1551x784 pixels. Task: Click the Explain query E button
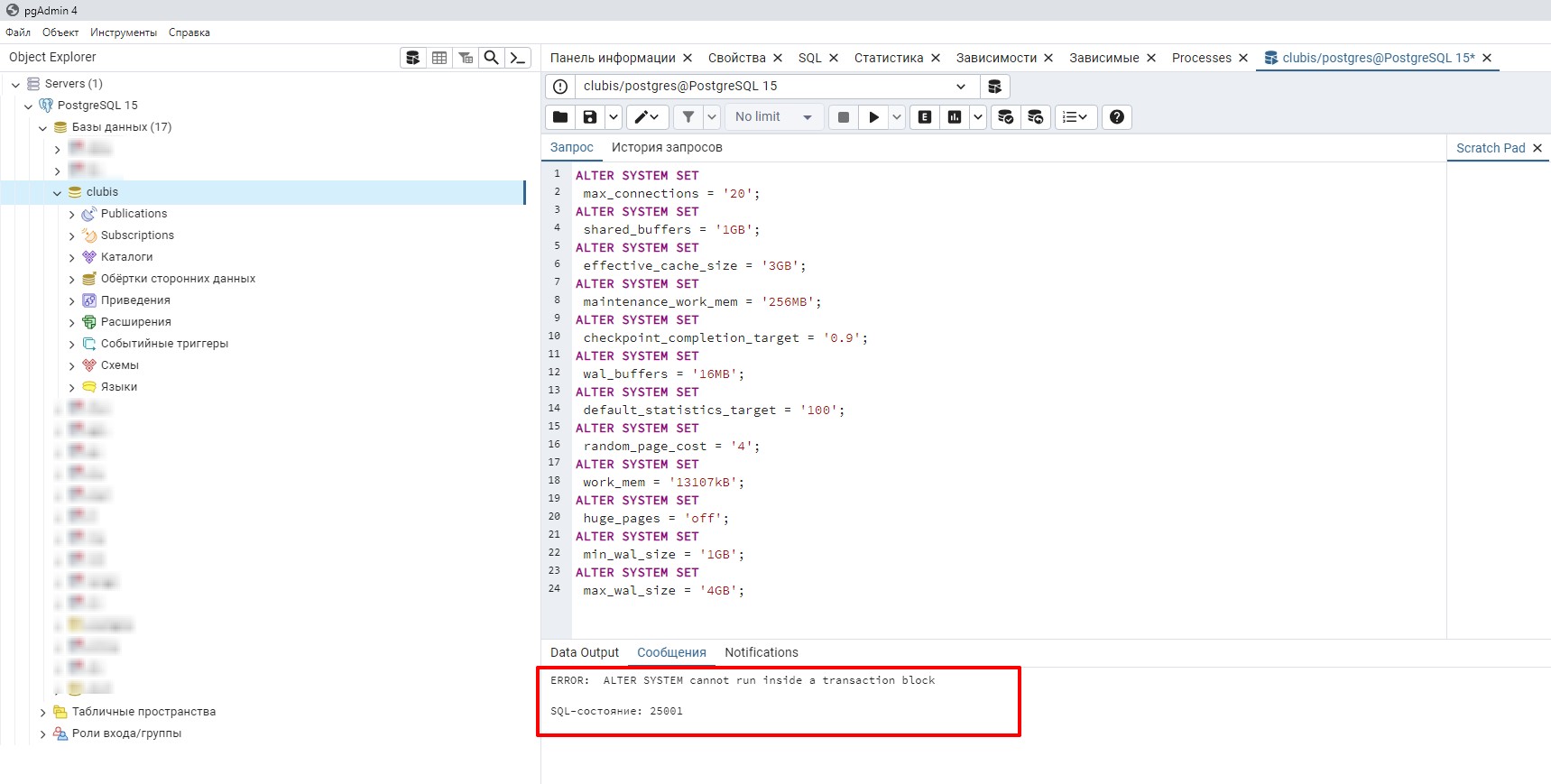point(925,117)
